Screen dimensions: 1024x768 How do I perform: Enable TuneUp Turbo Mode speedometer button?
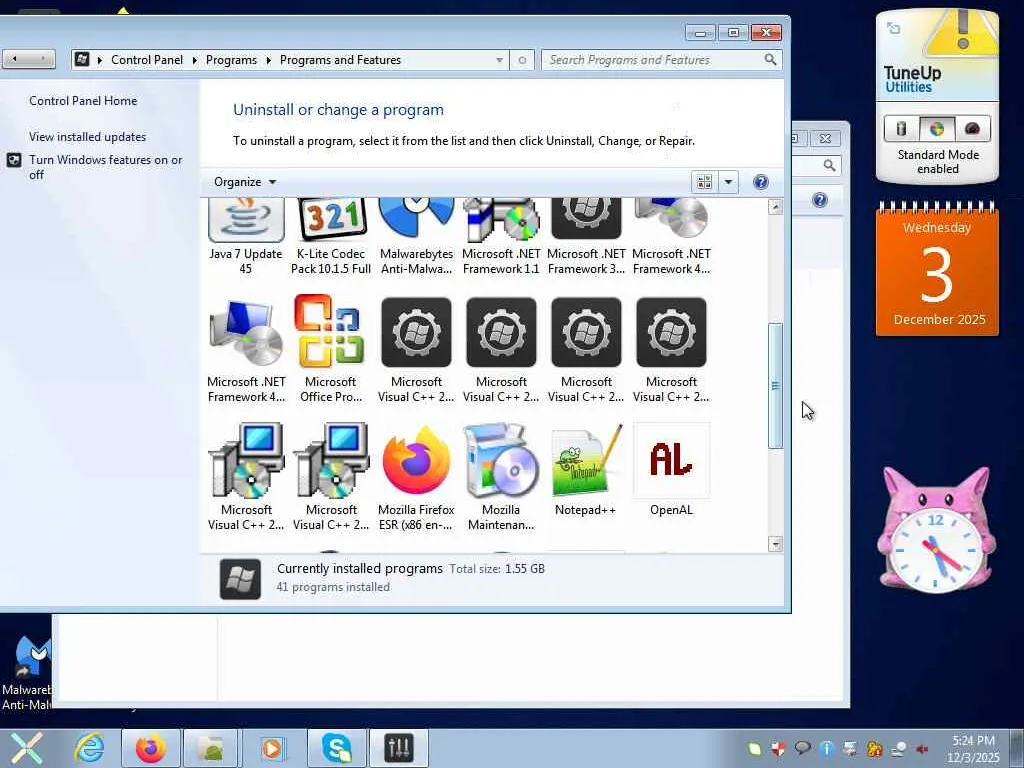972,129
